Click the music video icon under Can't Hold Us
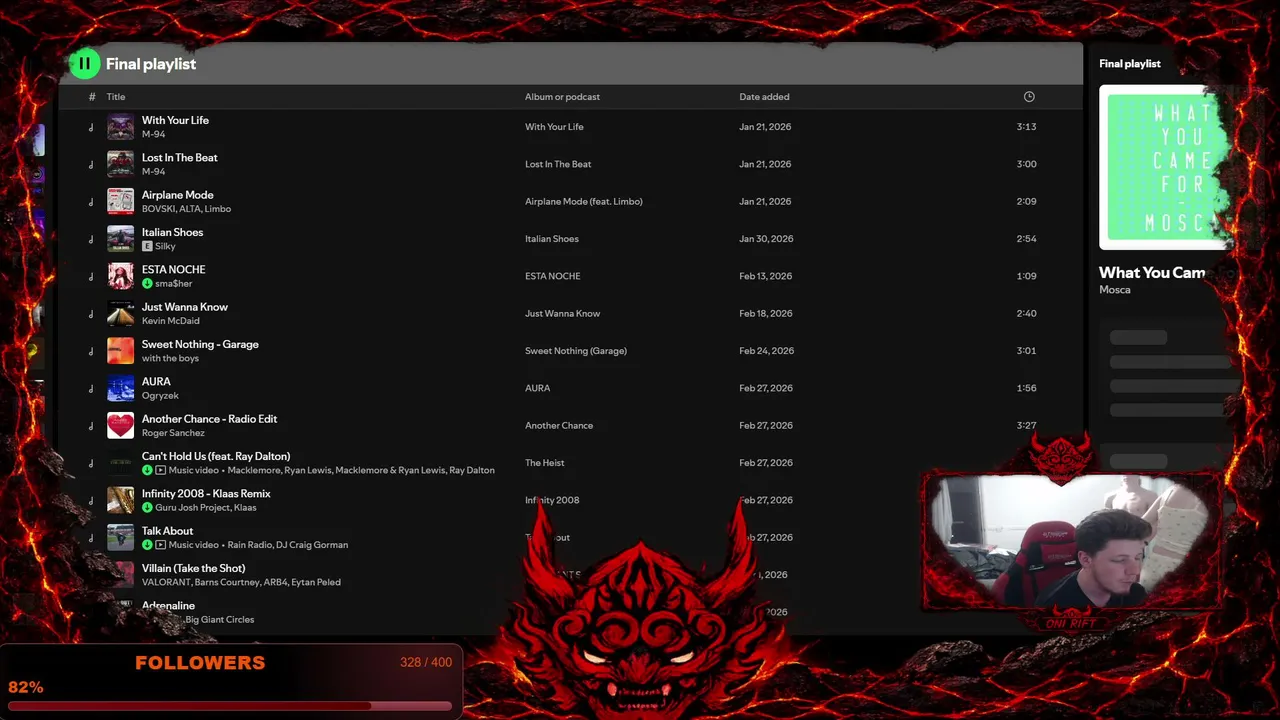1280x720 pixels. coord(160,470)
